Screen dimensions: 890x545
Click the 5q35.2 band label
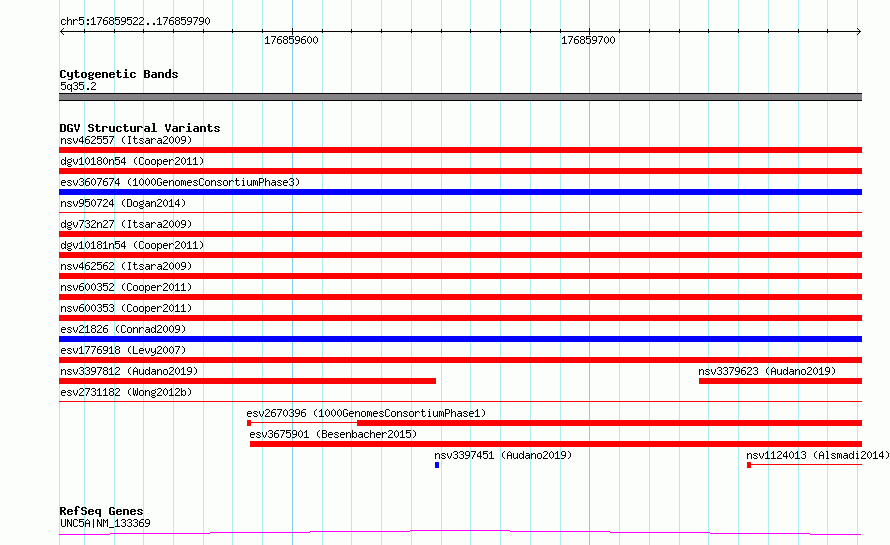(x=78, y=86)
